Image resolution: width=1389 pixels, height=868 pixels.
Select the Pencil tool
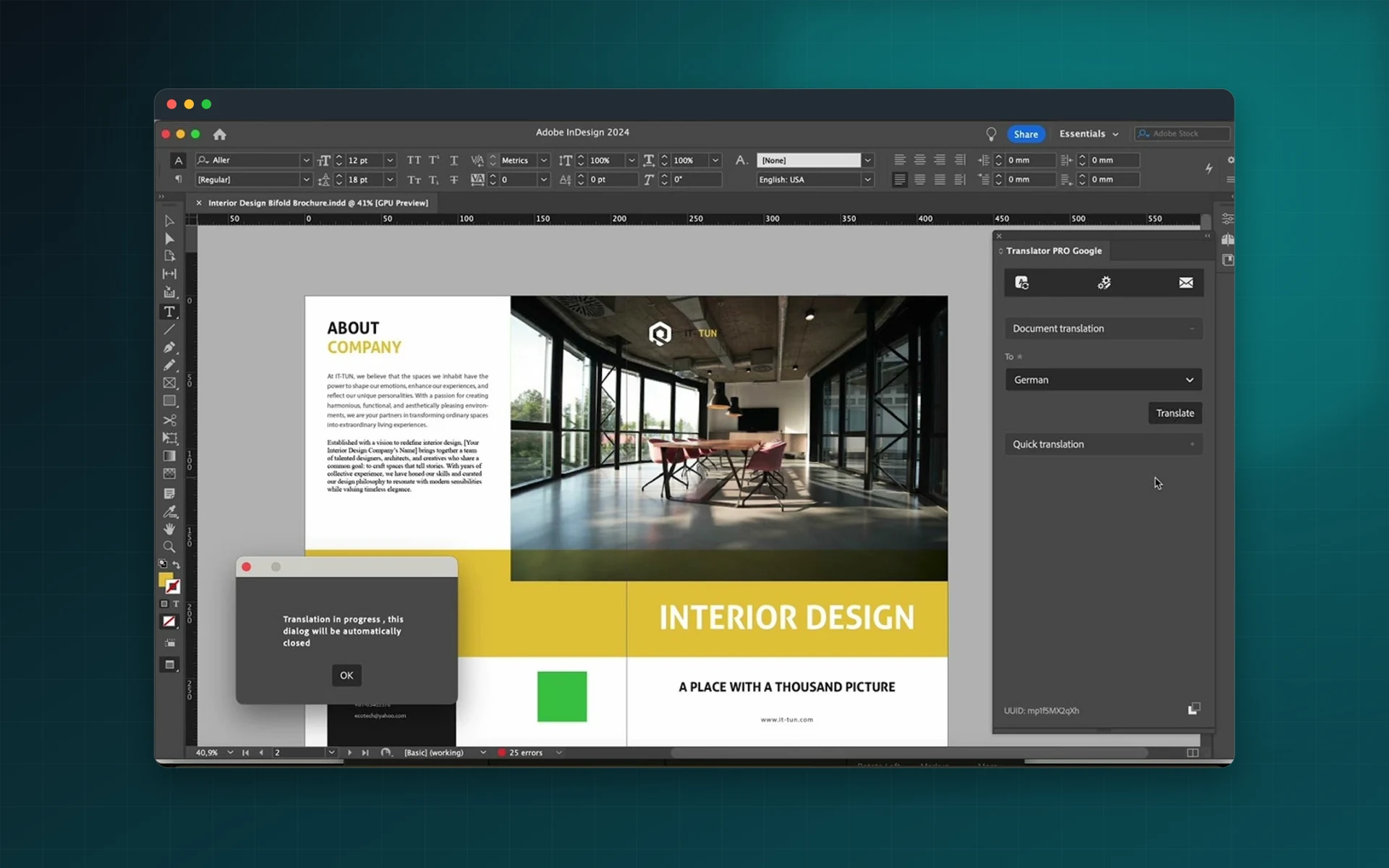(x=169, y=365)
